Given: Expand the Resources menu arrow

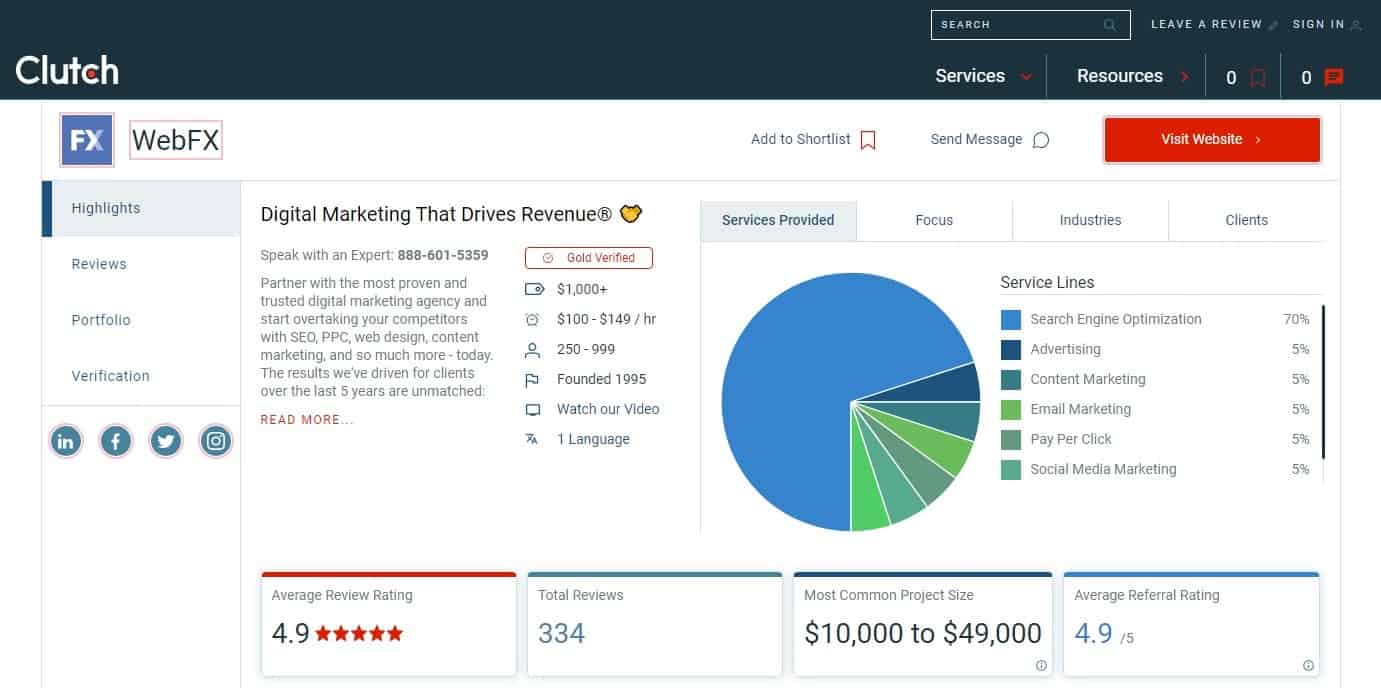Looking at the screenshot, I should 1185,77.
